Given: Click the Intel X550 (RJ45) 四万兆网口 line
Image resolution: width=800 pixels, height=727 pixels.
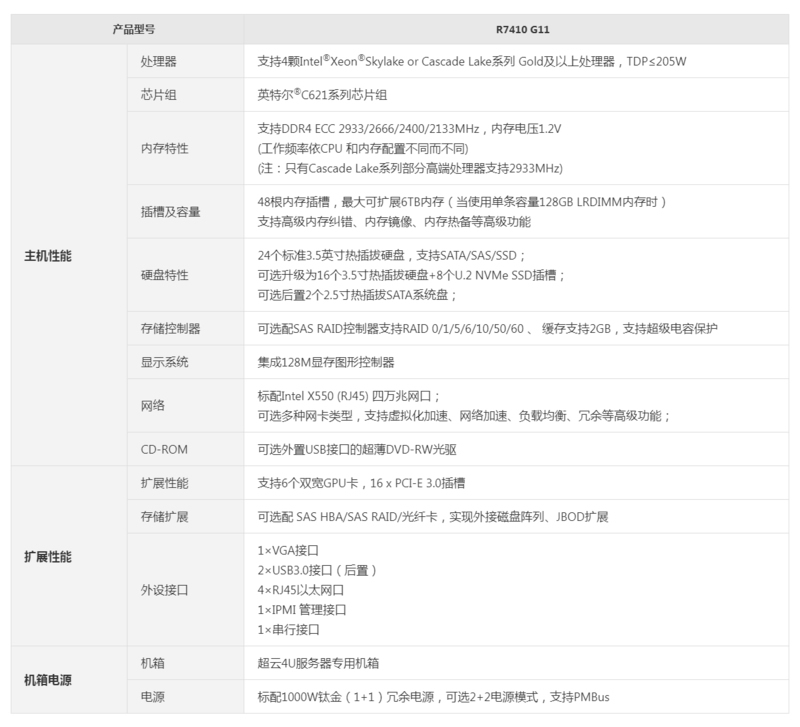Looking at the screenshot, I should click(x=348, y=396).
